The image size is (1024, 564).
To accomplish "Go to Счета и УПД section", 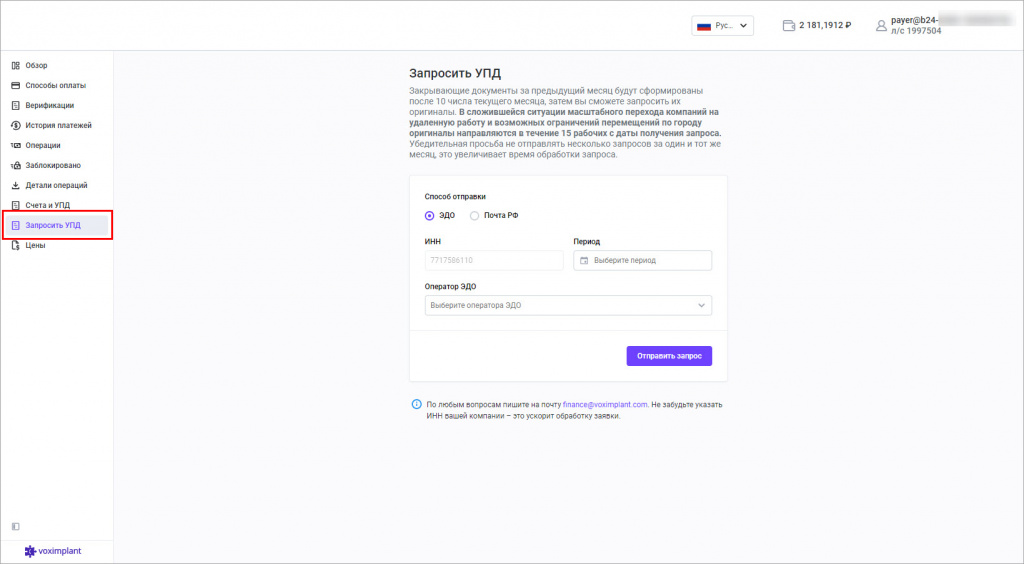I will click(x=47, y=205).
